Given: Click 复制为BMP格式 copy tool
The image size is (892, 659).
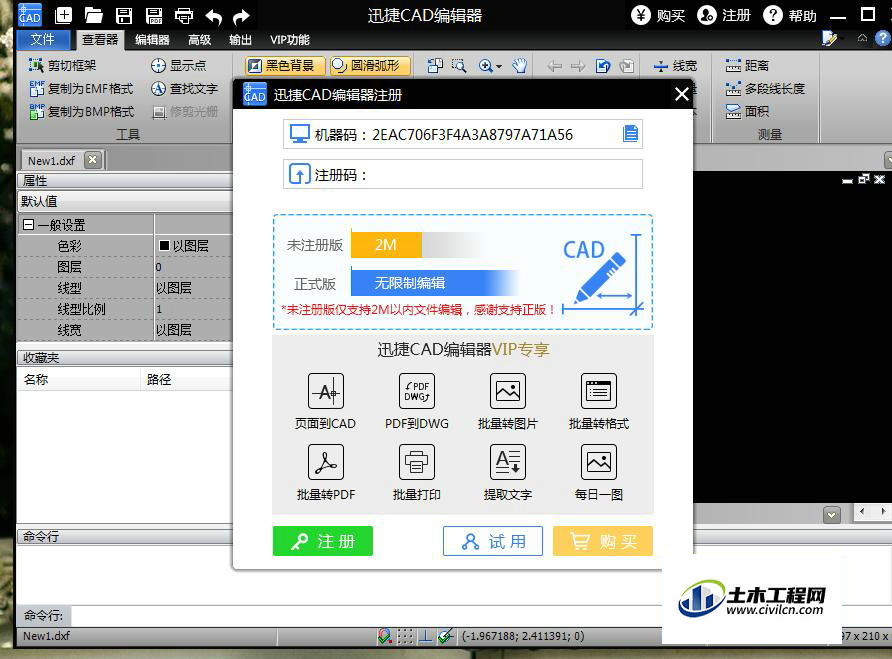Looking at the screenshot, I should coord(81,111).
